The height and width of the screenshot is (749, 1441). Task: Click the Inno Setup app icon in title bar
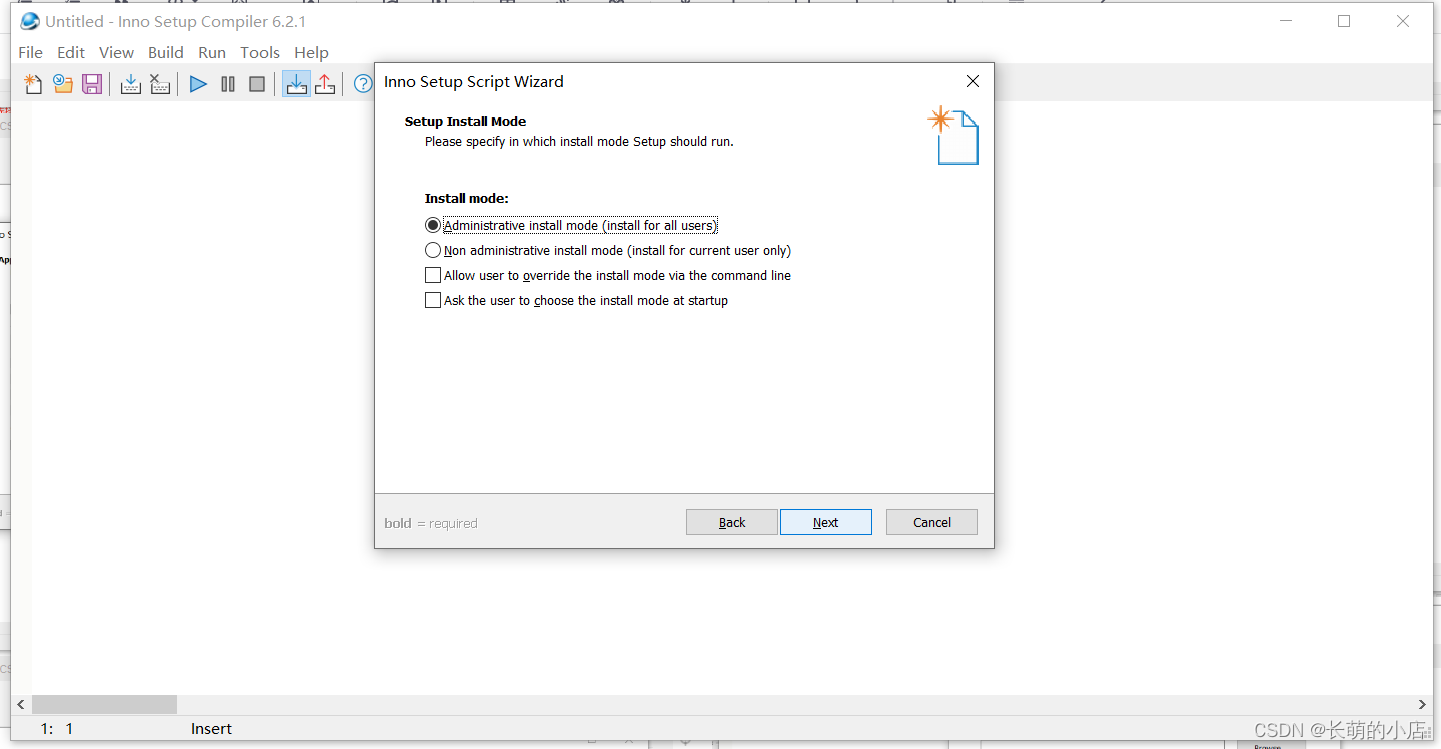coord(30,21)
